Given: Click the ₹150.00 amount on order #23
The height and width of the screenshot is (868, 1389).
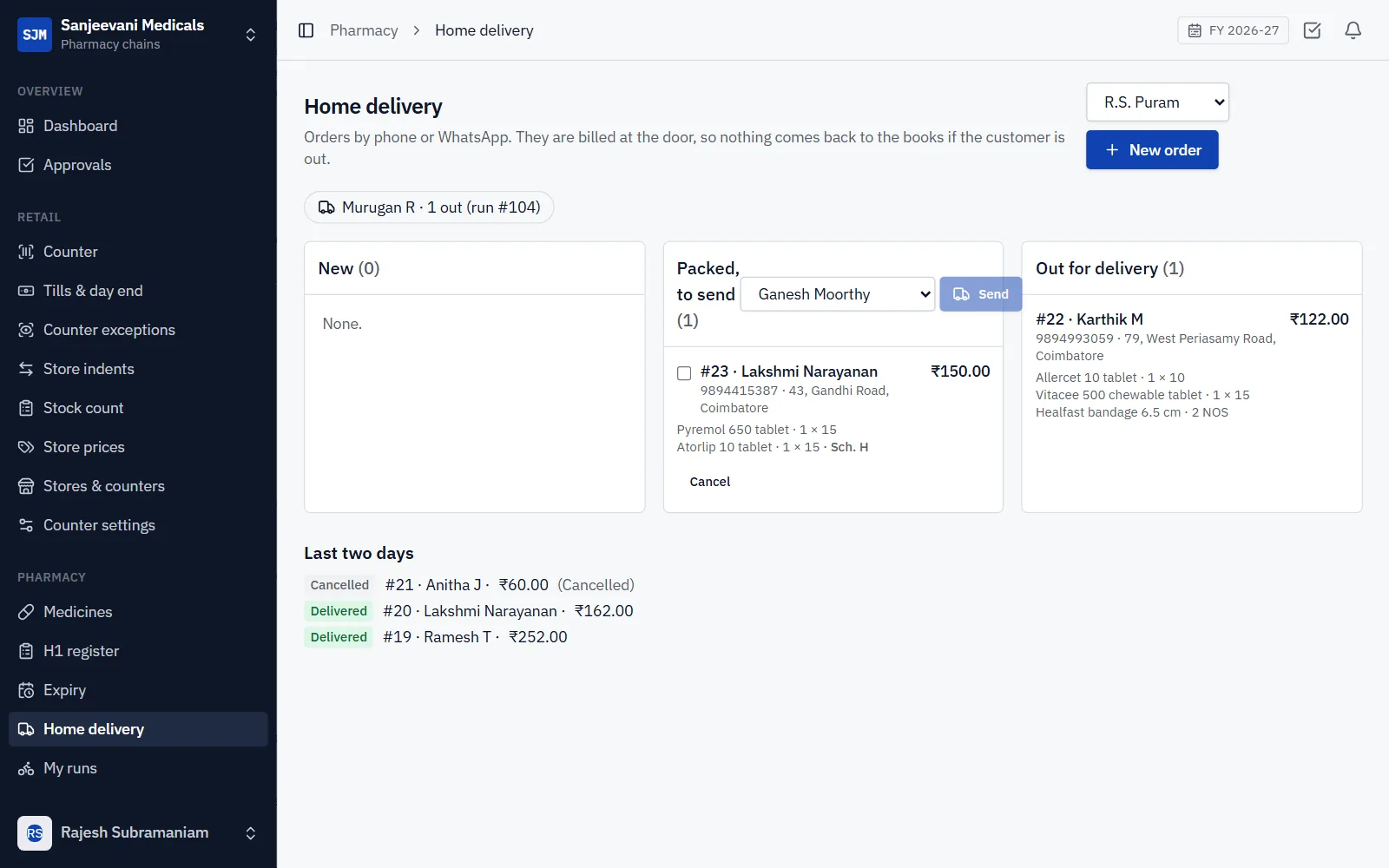Looking at the screenshot, I should coord(960,372).
